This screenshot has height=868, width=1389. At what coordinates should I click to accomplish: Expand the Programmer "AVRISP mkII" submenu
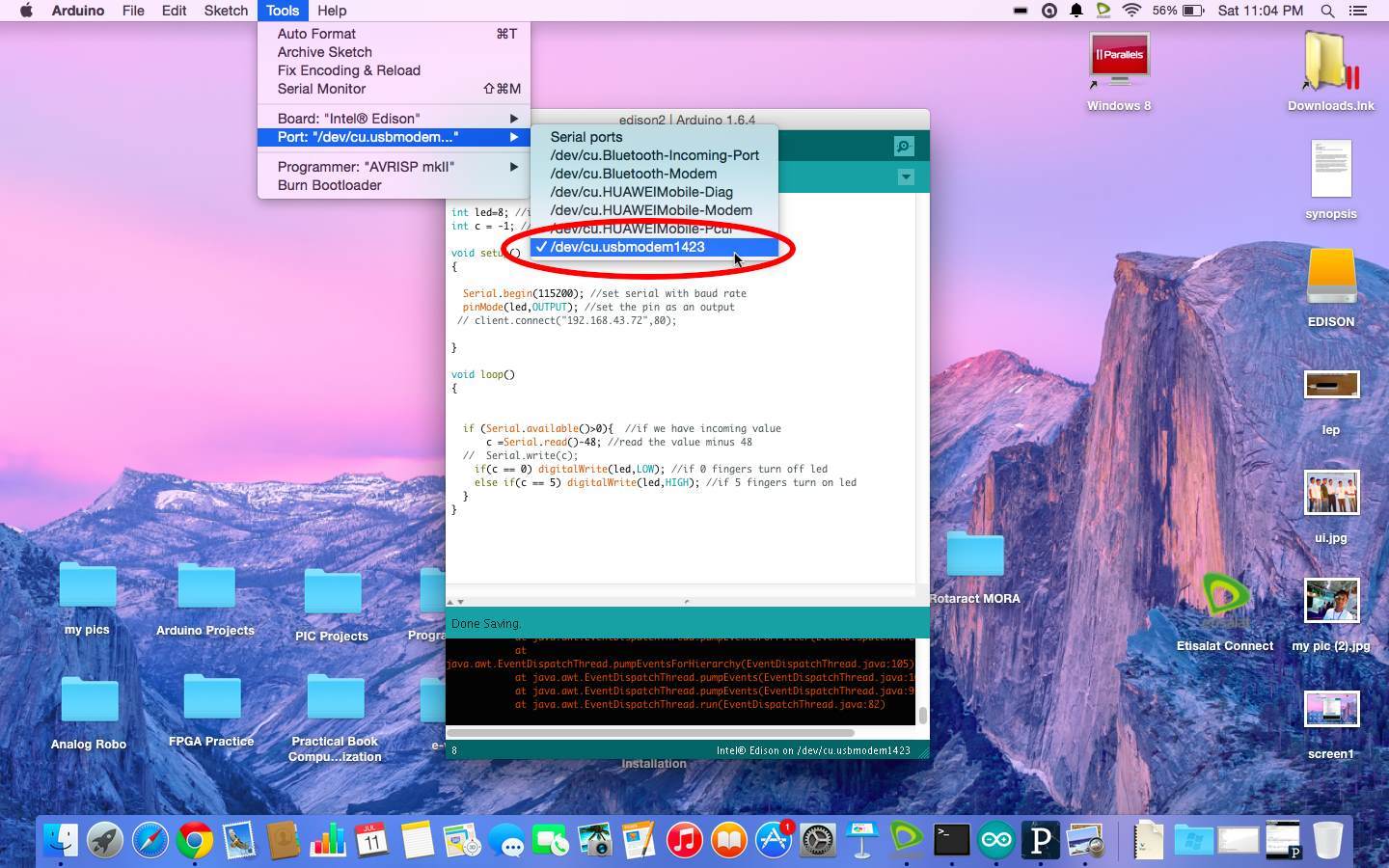[x=394, y=167]
